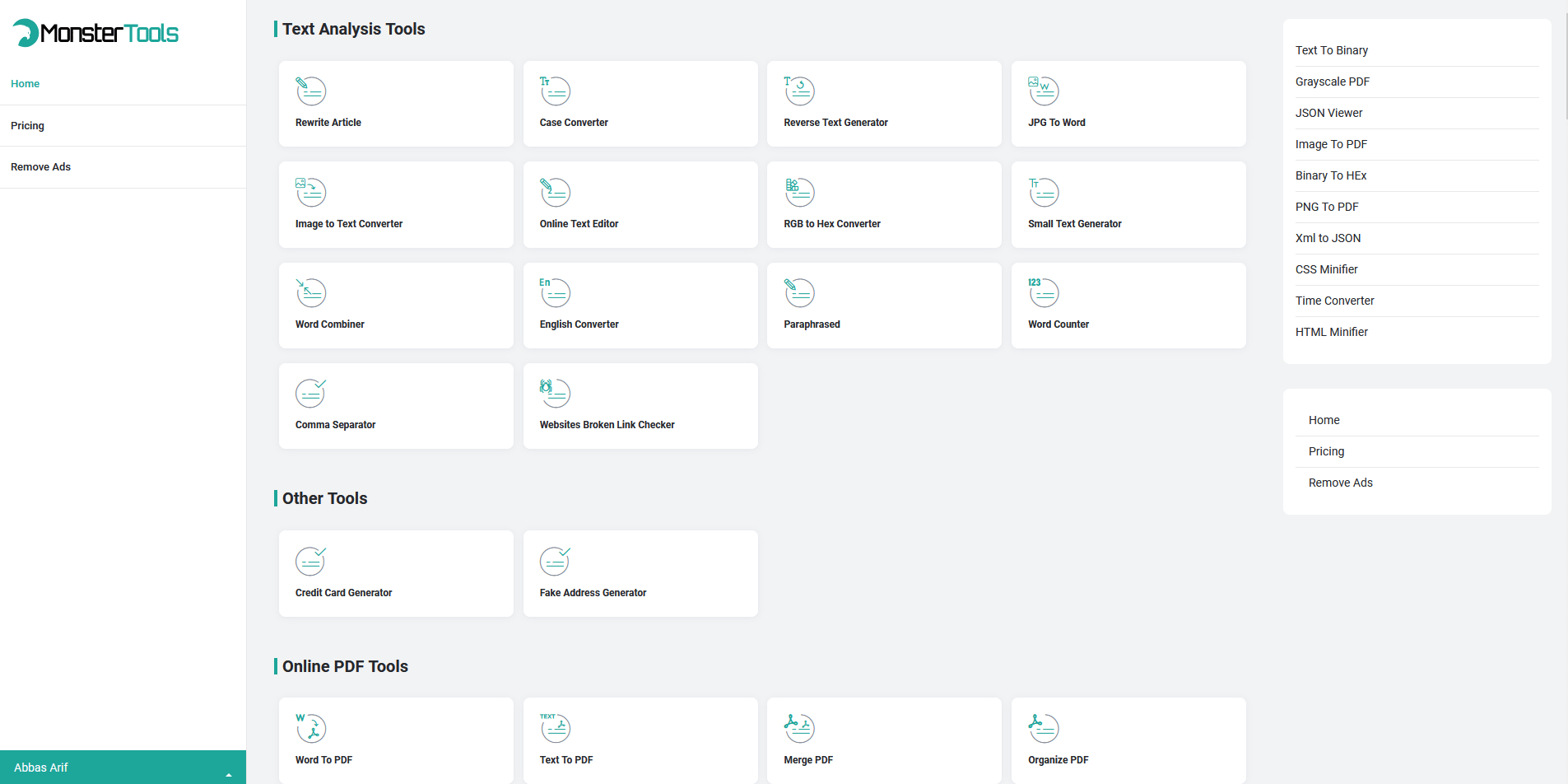Click the Rewrite Article tool icon
Viewport: 1568px width, 784px height.
(310, 91)
